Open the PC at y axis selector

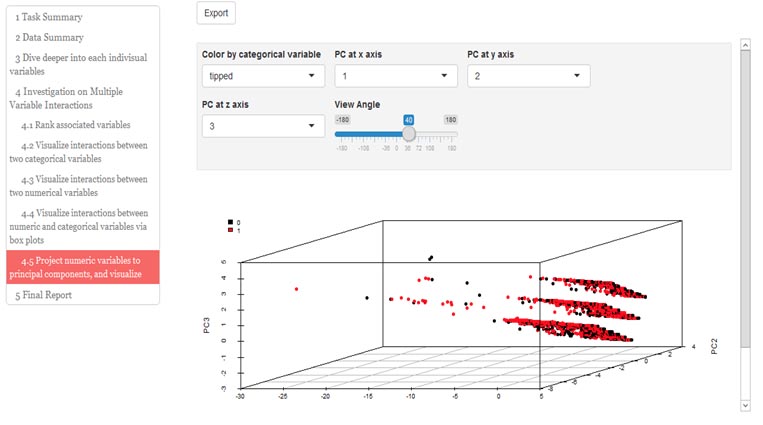(528, 76)
